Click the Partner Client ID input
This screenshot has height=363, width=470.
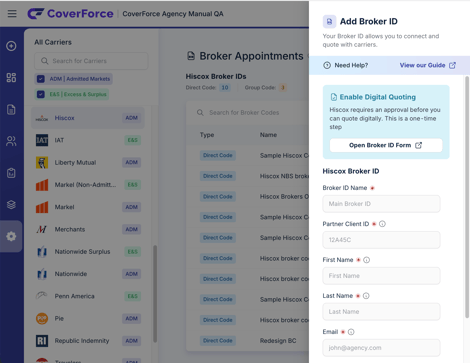tap(381, 240)
